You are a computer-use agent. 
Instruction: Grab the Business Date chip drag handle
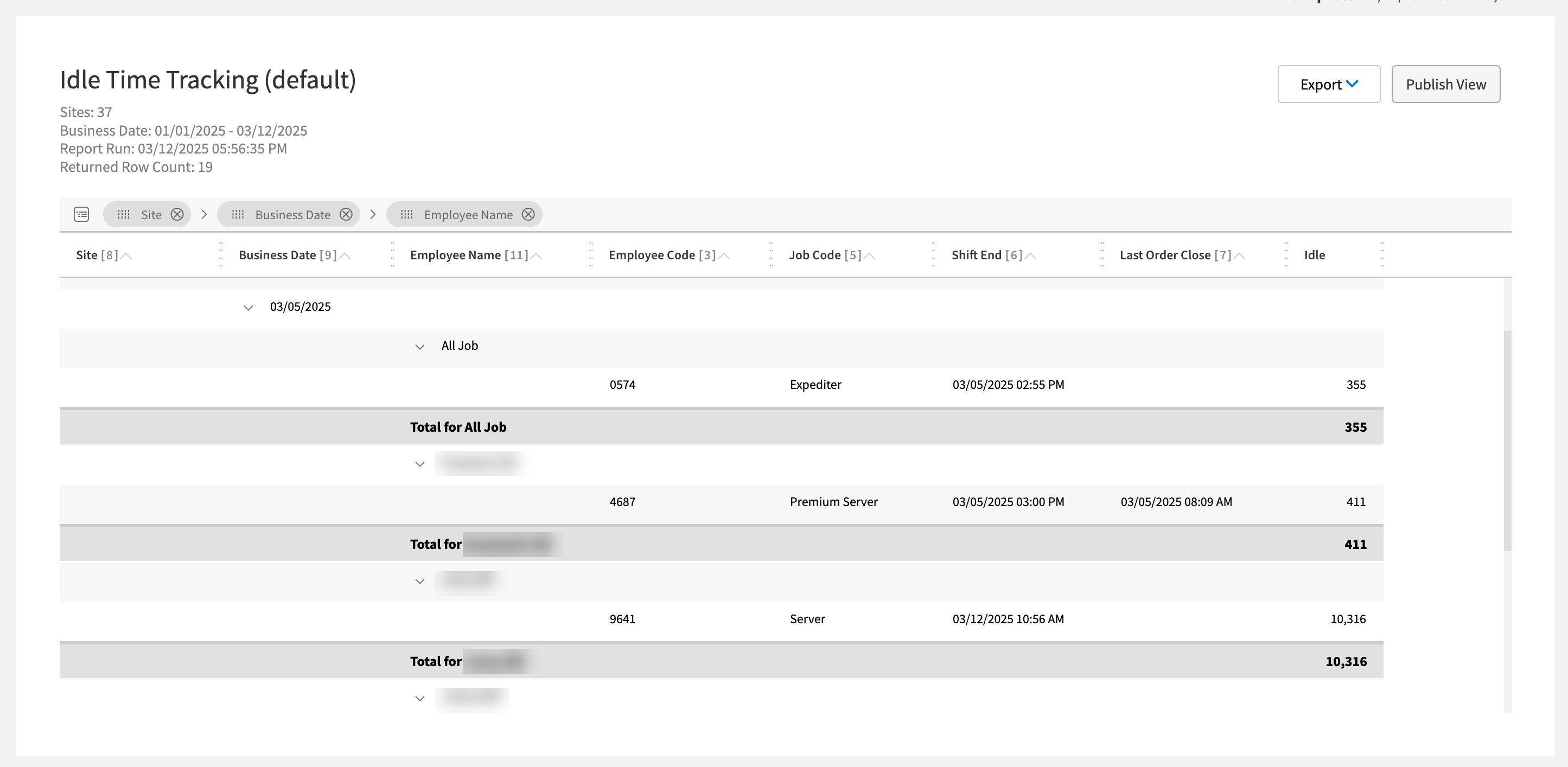(238, 214)
